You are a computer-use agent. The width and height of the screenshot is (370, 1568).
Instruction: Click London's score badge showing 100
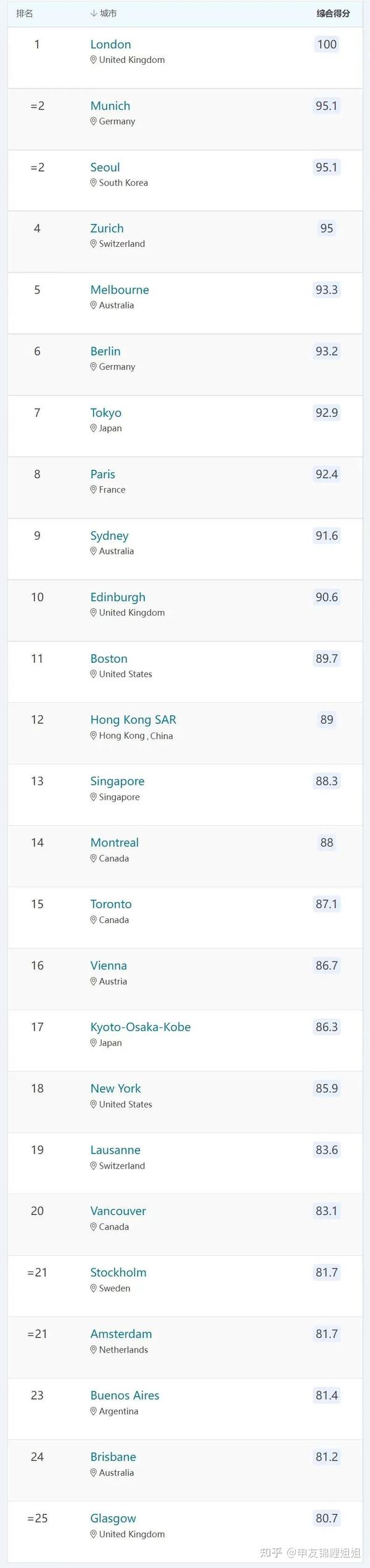point(326,44)
